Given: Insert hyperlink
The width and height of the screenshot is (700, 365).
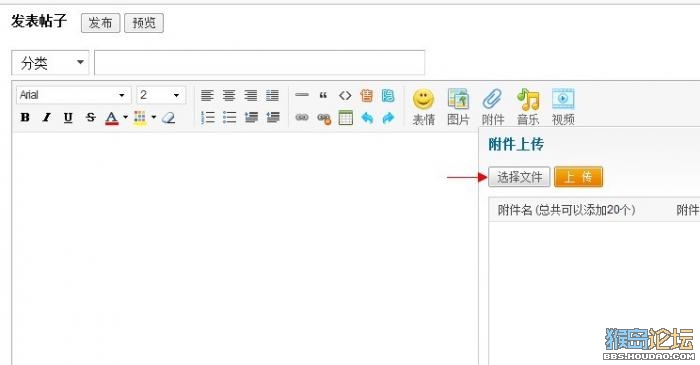Looking at the screenshot, I should (302, 118).
